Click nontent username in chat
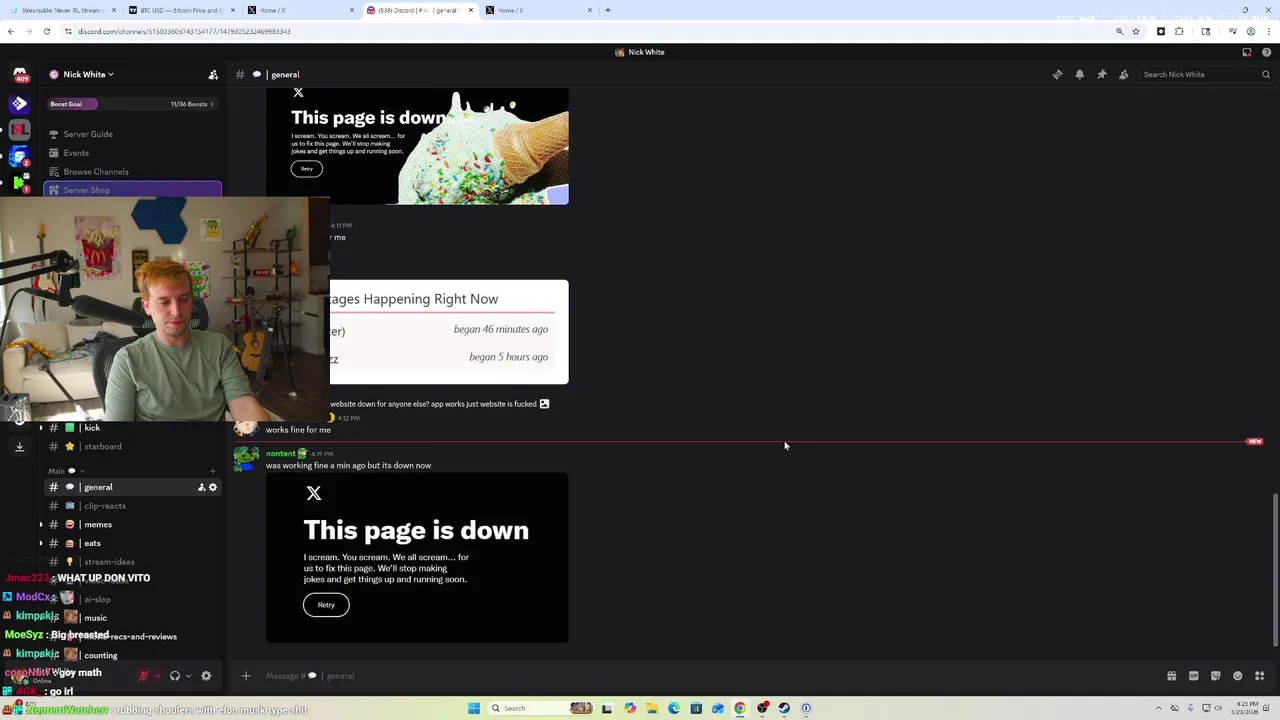The width and height of the screenshot is (1280, 720). 280,454
